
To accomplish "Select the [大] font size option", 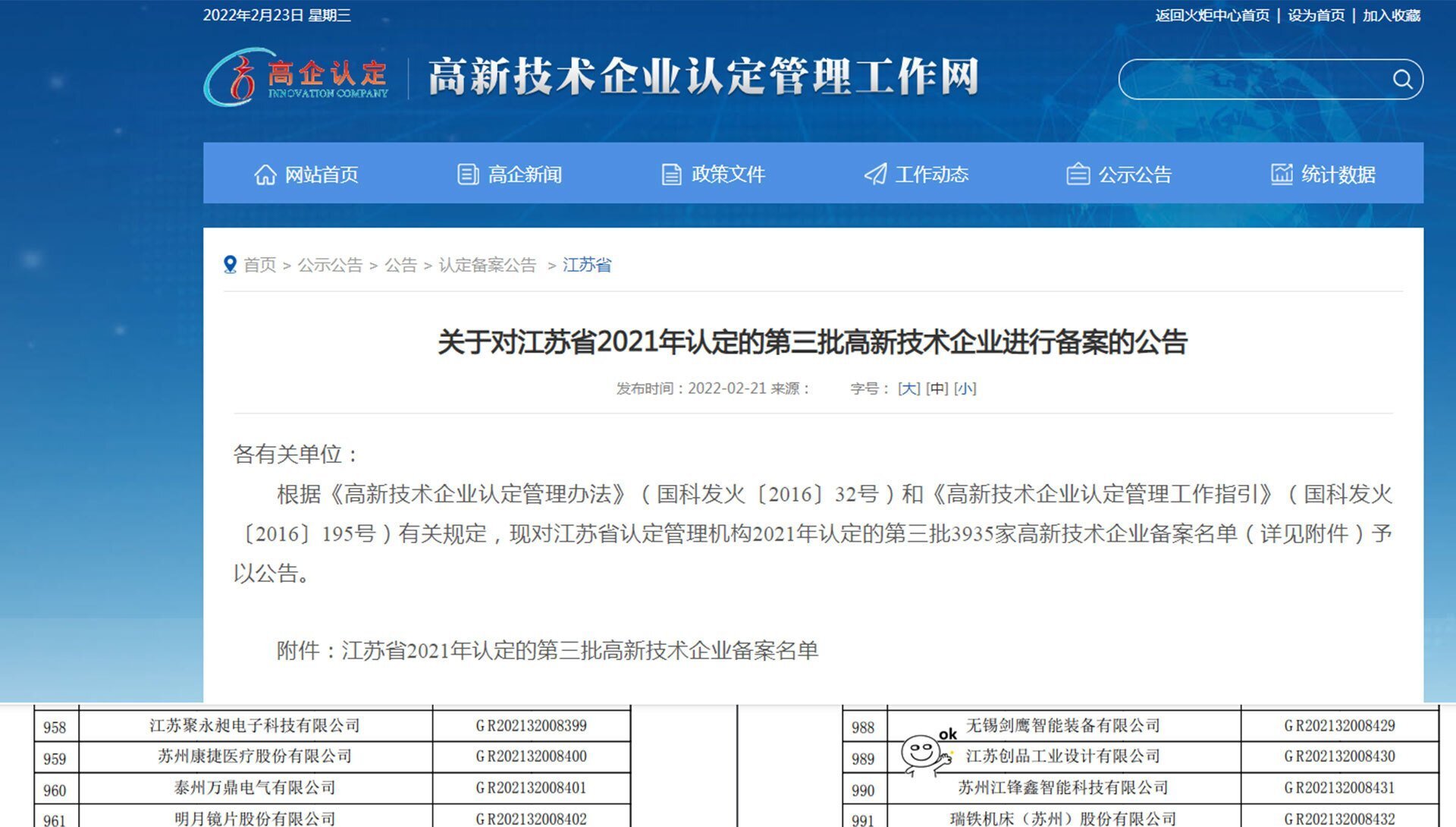I will click(909, 388).
